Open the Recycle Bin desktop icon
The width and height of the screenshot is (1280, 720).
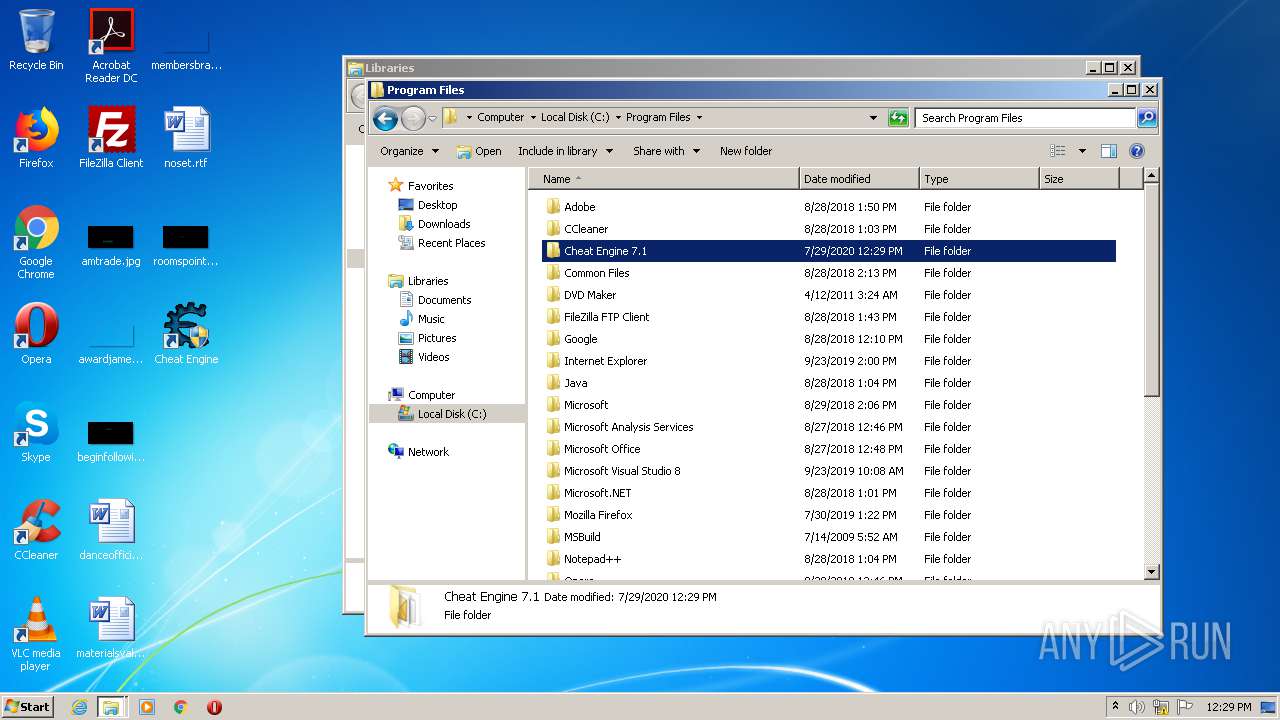click(36, 41)
